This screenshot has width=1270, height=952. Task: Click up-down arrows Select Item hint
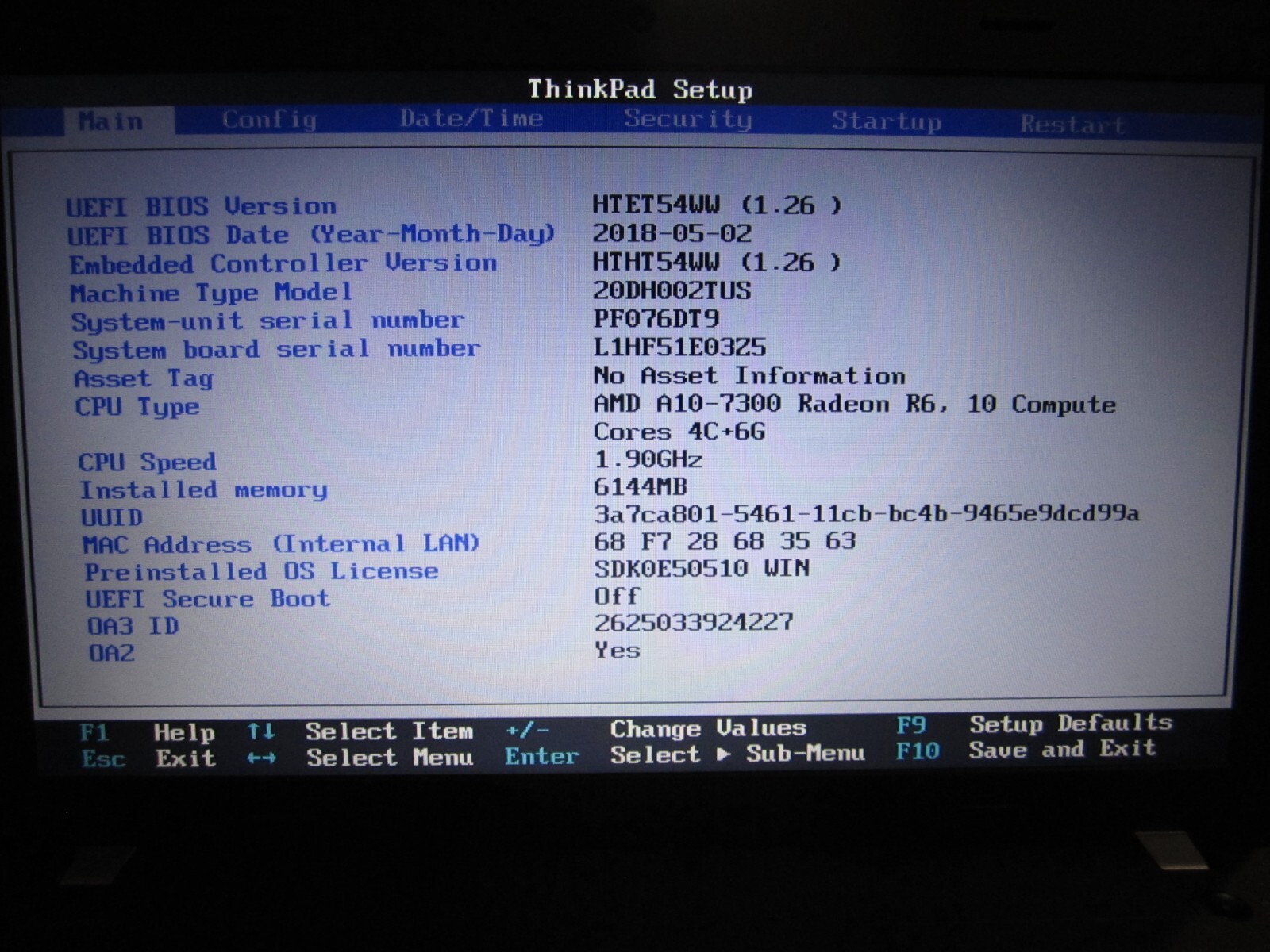pos(360,731)
